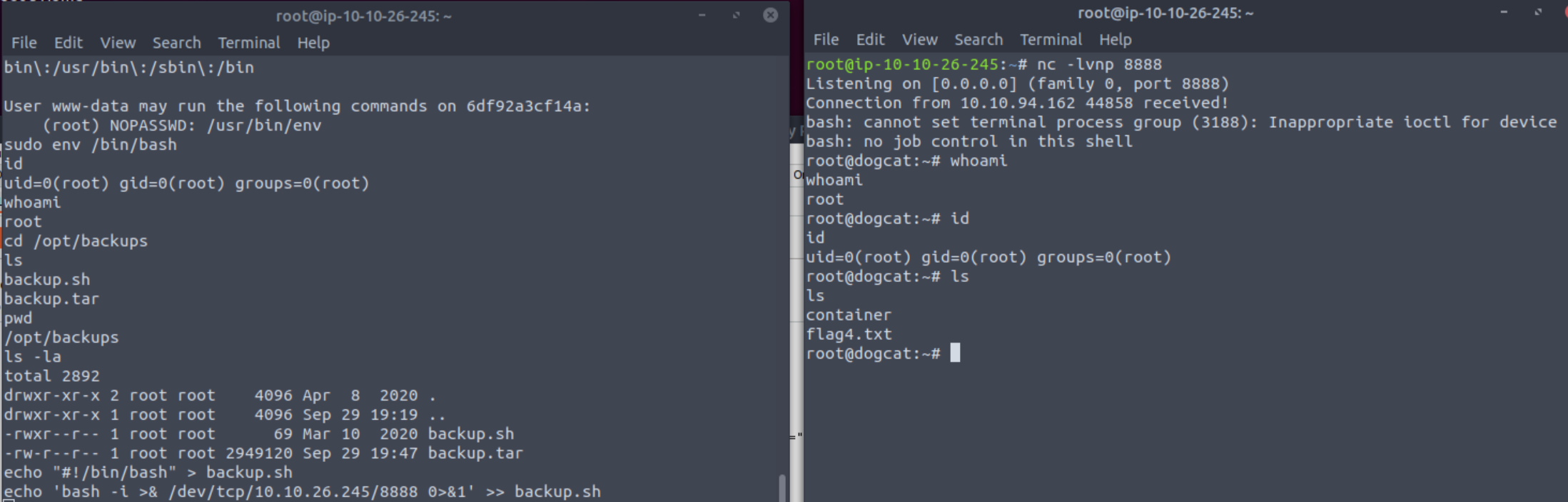Close the left terminal window
Screen dimensions: 1568x502
(770, 15)
